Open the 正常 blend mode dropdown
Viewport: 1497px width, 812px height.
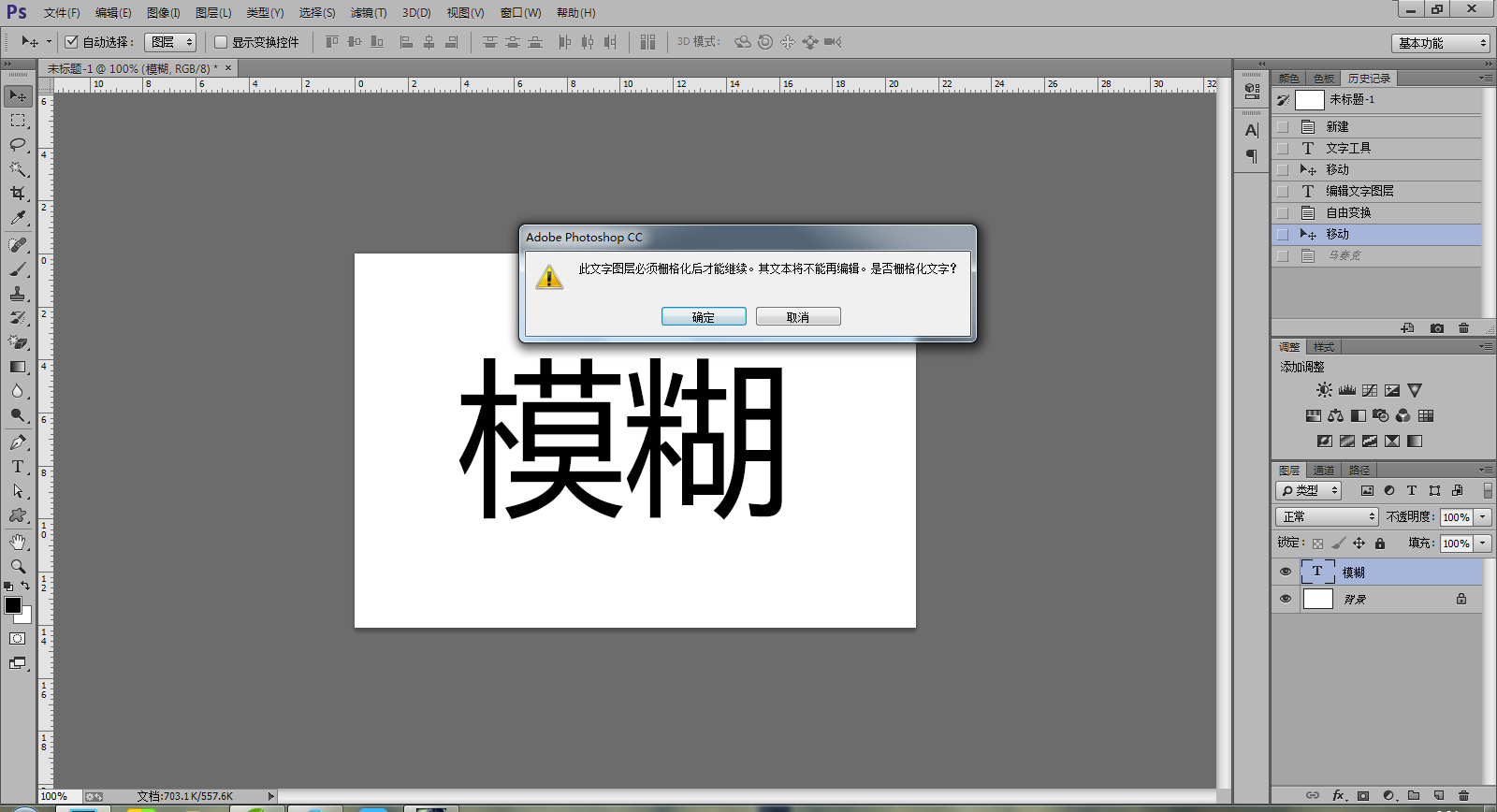pyautogui.click(x=1327, y=516)
